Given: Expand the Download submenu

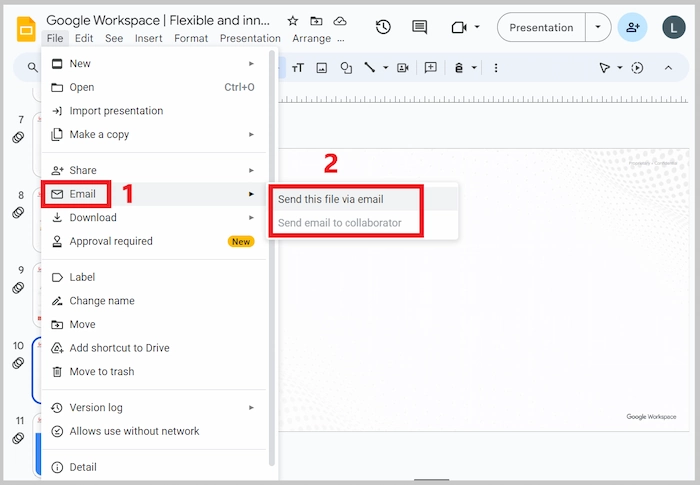Looking at the screenshot, I should (154, 217).
